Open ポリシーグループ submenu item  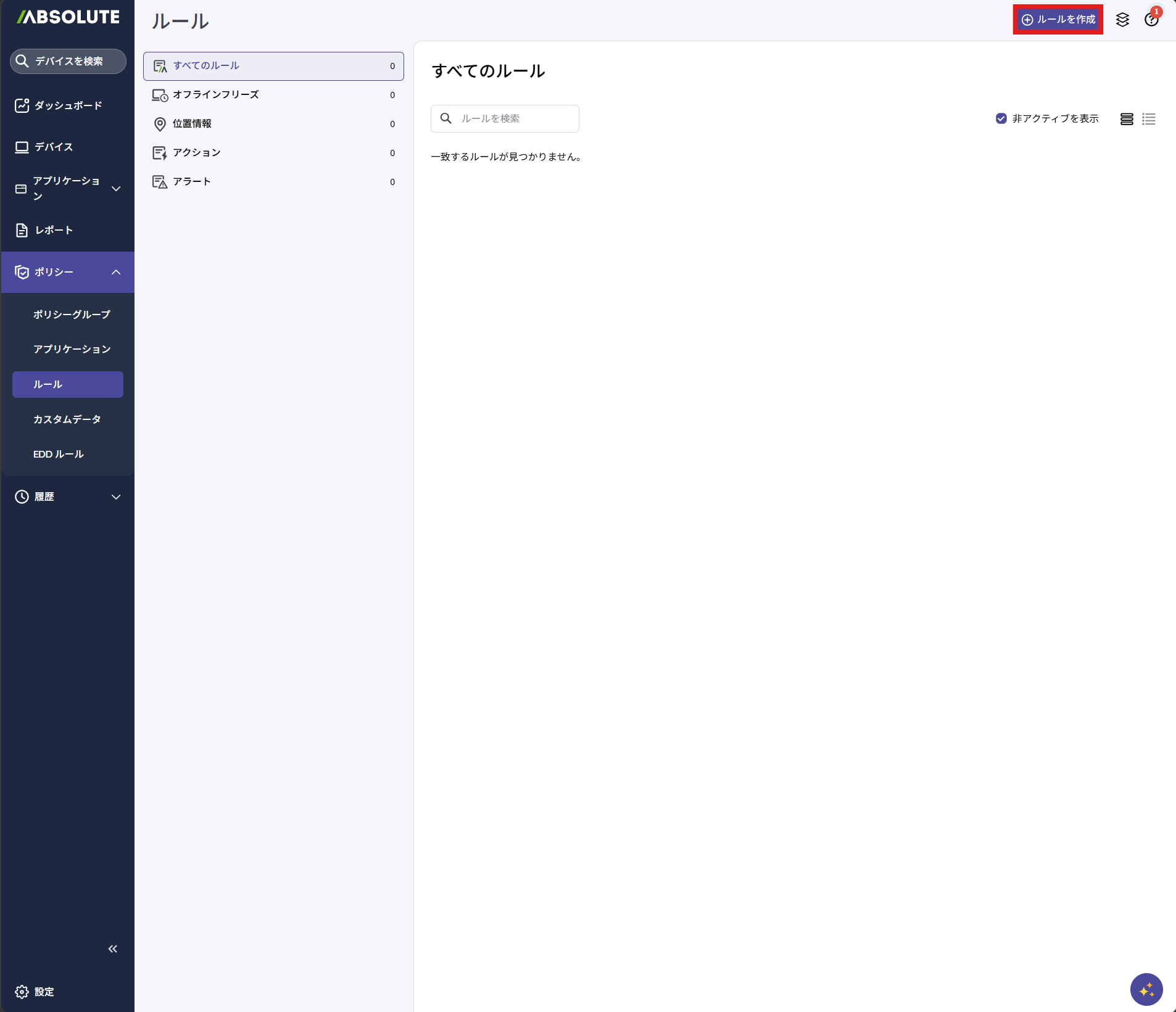tap(72, 315)
